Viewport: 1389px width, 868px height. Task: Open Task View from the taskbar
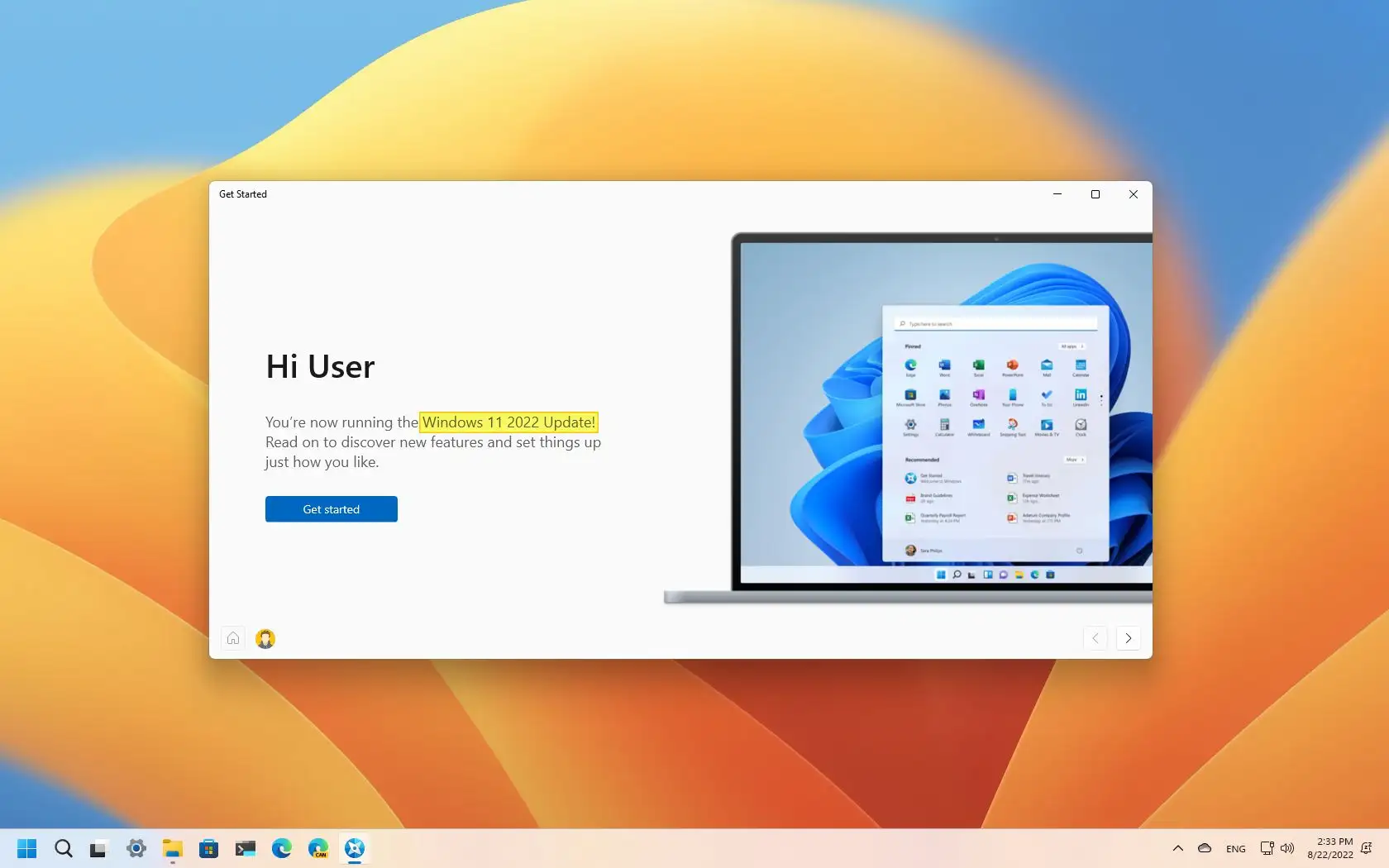coord(98,848)
